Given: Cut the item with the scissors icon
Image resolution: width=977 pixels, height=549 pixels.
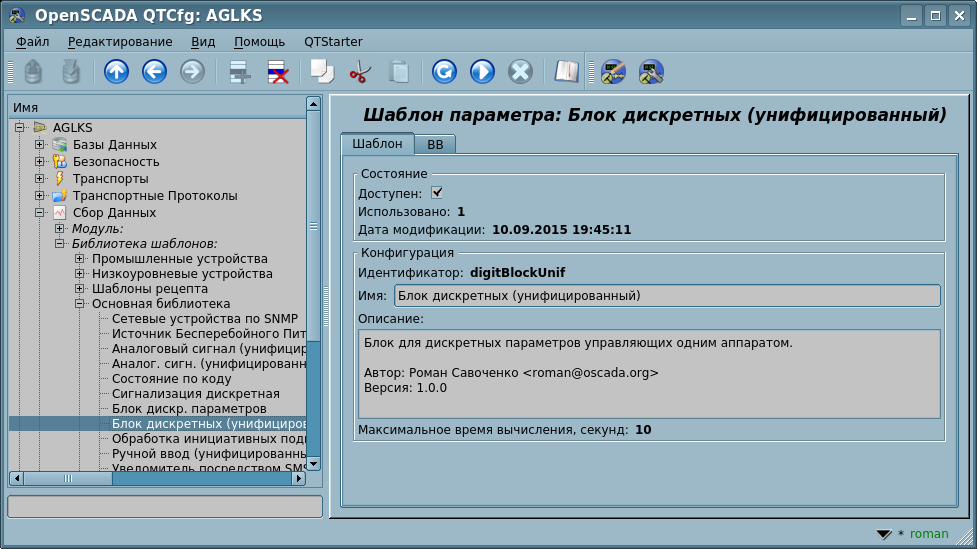Looking at the screenshot, I should (x=360, y=72).
